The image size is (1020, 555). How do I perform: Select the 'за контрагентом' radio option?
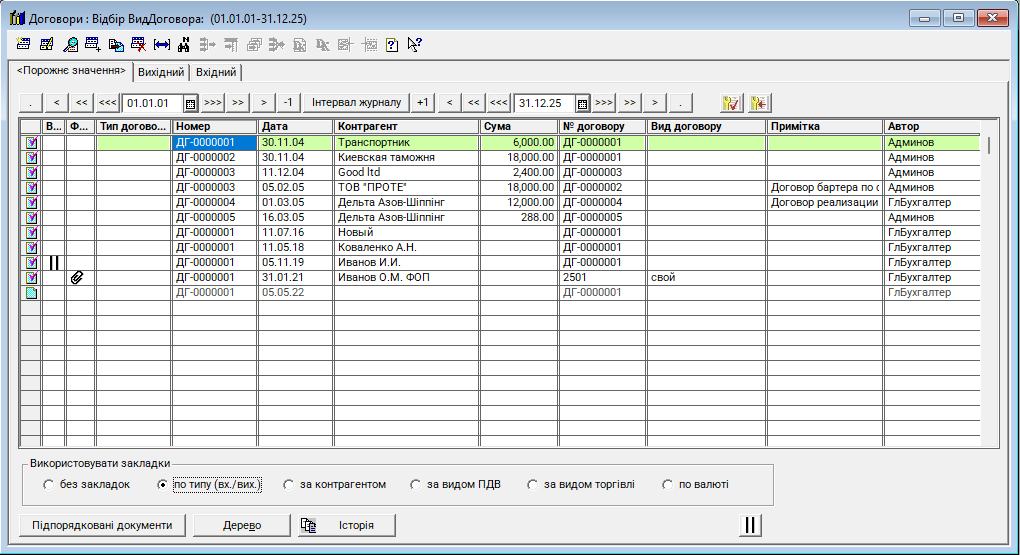point(290,485)
